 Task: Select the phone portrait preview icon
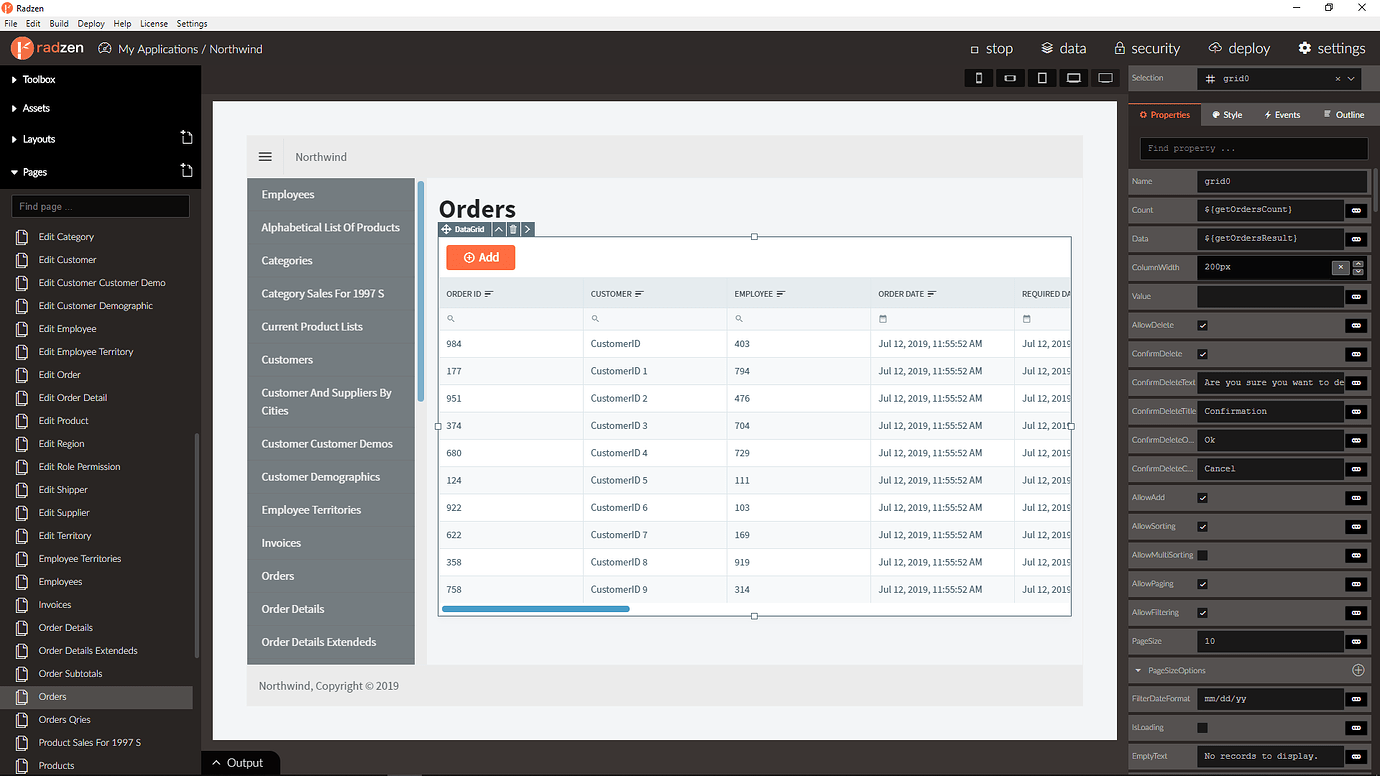(x=978, y=77)
